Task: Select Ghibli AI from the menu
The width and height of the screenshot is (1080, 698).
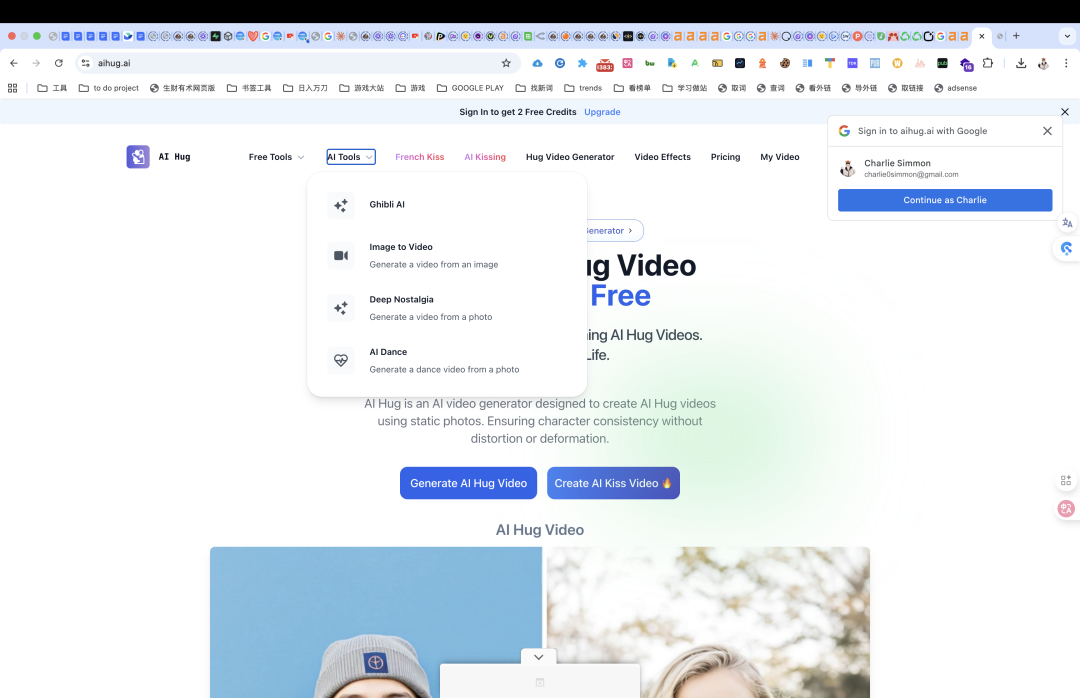Action: (447, 205)
